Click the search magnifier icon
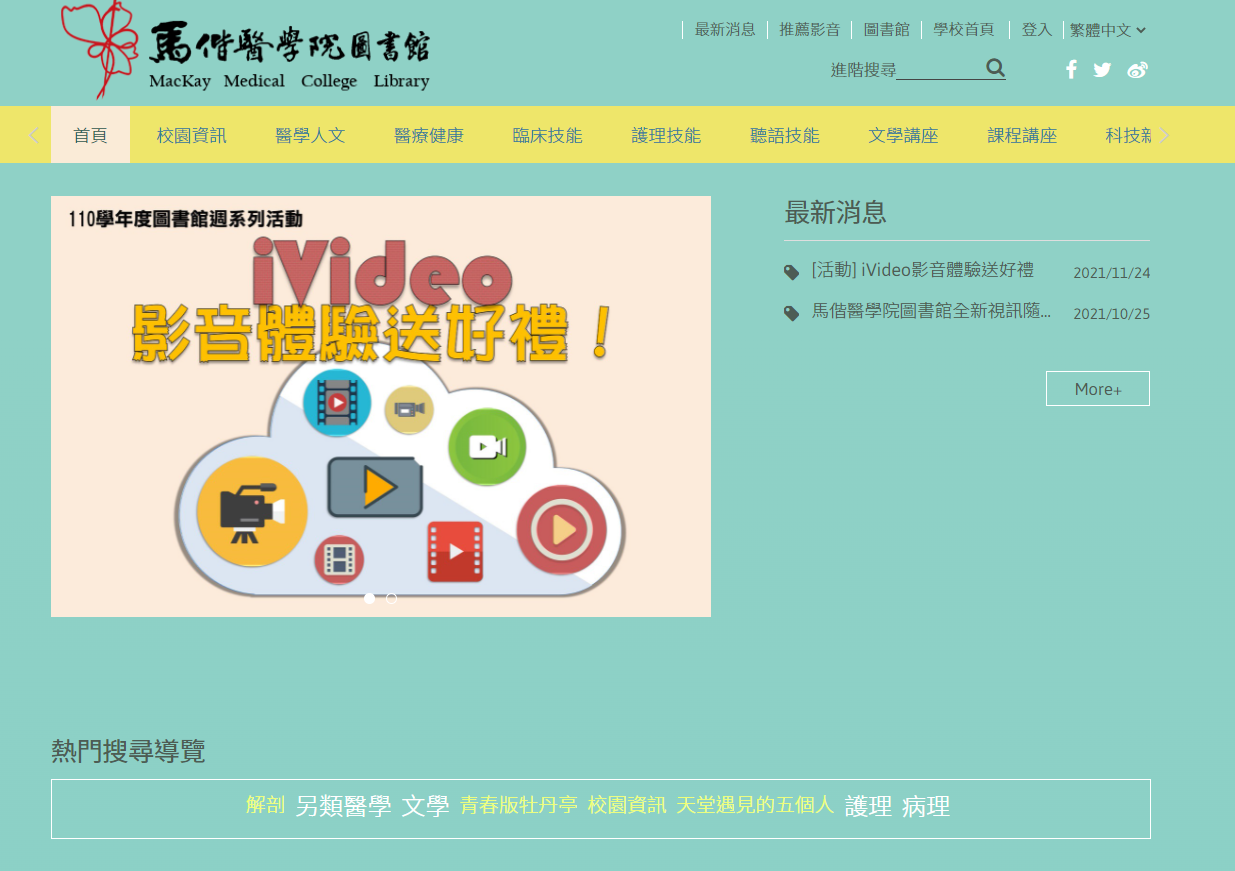1235x871 pixels. point(995,68)
